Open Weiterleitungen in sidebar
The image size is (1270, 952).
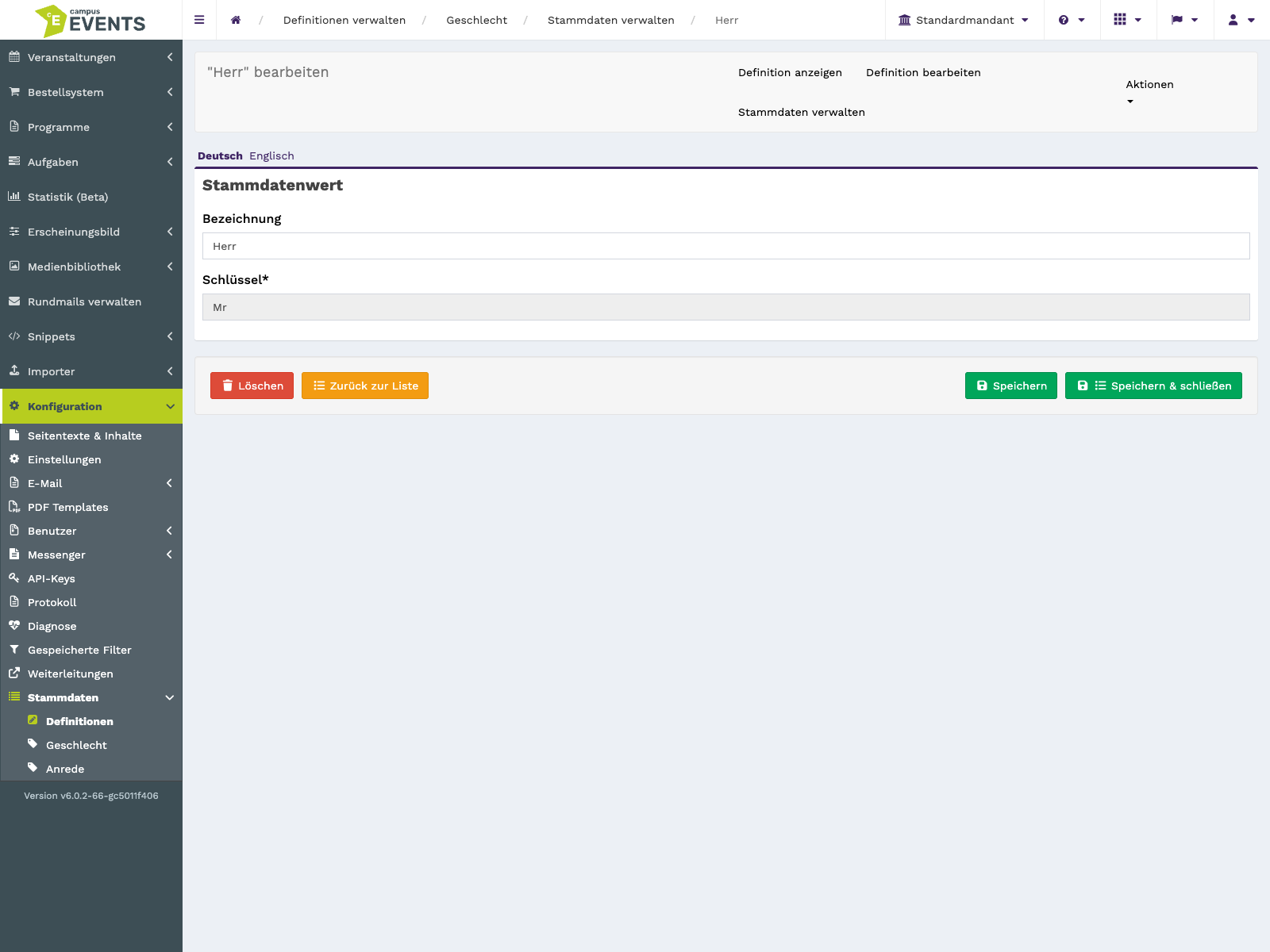[91, 674]
